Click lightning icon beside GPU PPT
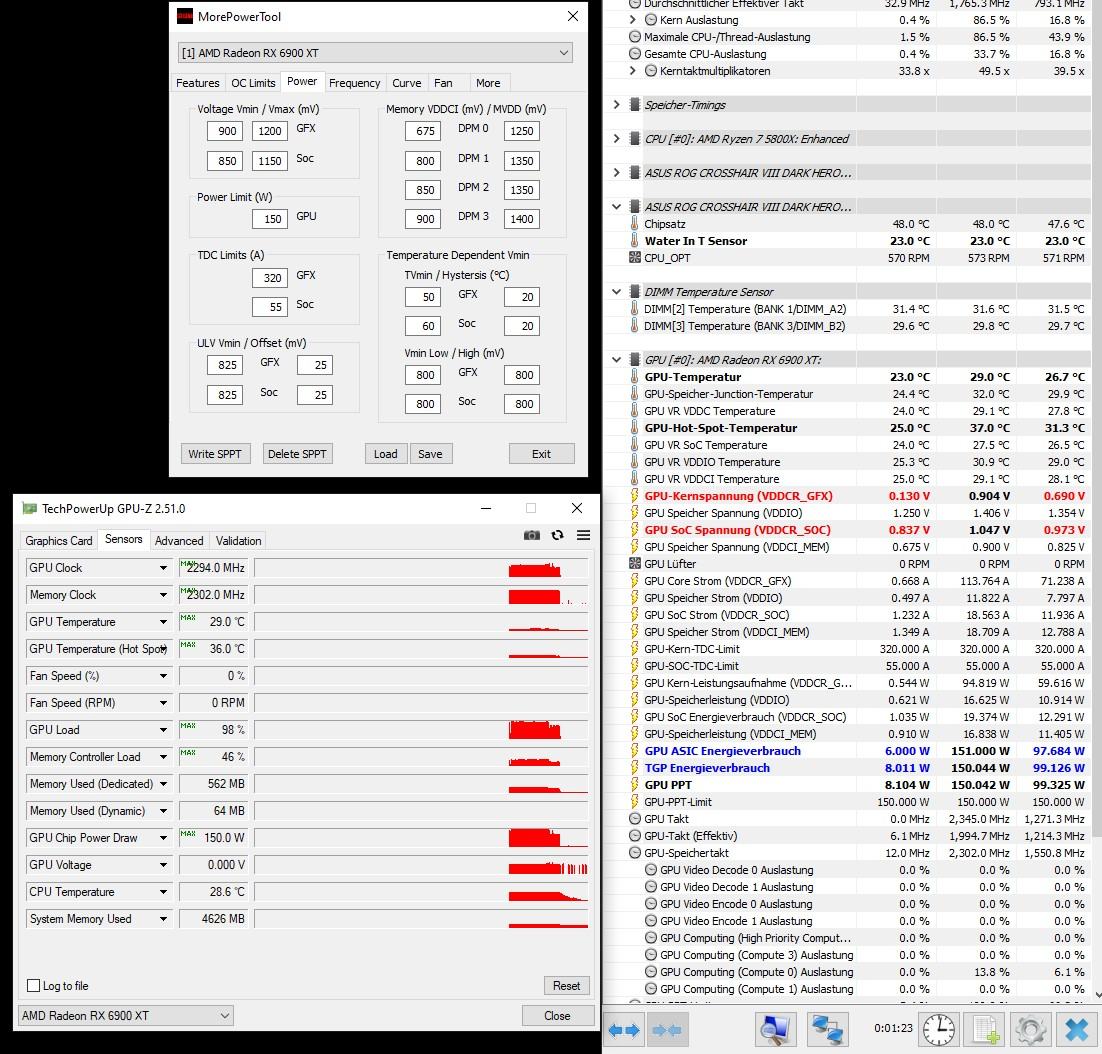The height and width of the screenshot is (1054, 1102). click(x=635, y=785)
